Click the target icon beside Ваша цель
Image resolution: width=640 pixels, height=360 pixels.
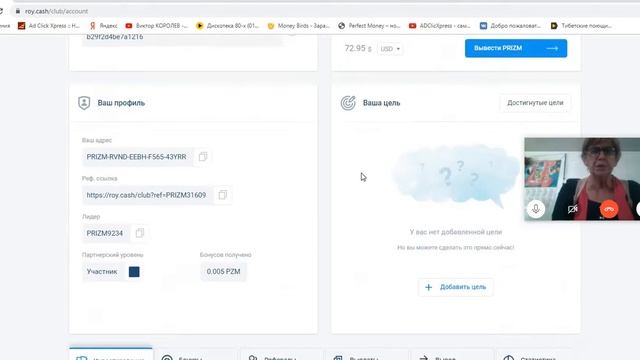348,103
